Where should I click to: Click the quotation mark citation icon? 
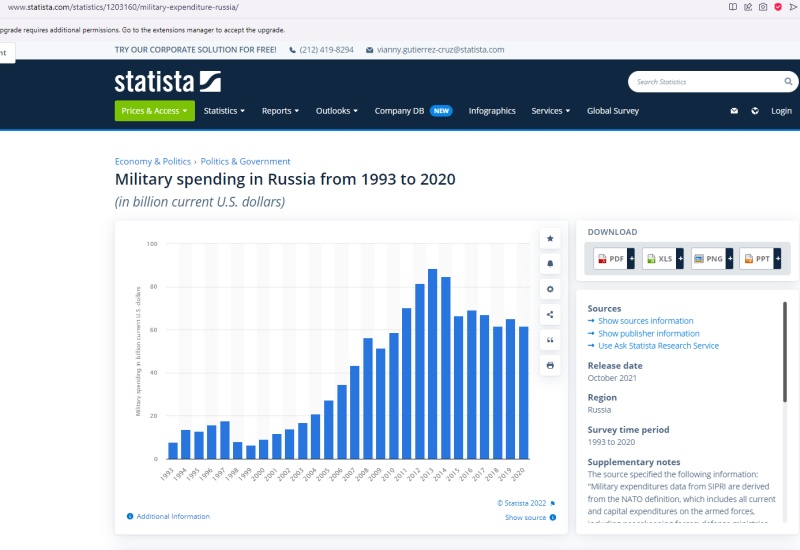point(550,340)
